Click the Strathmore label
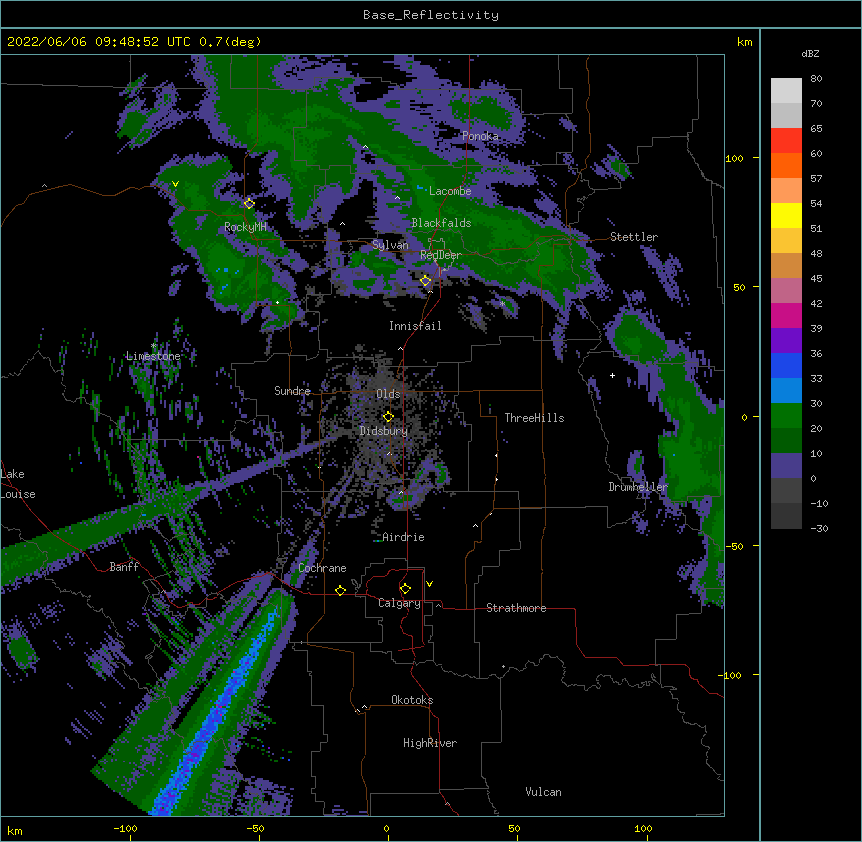 [x=516, y=608]
